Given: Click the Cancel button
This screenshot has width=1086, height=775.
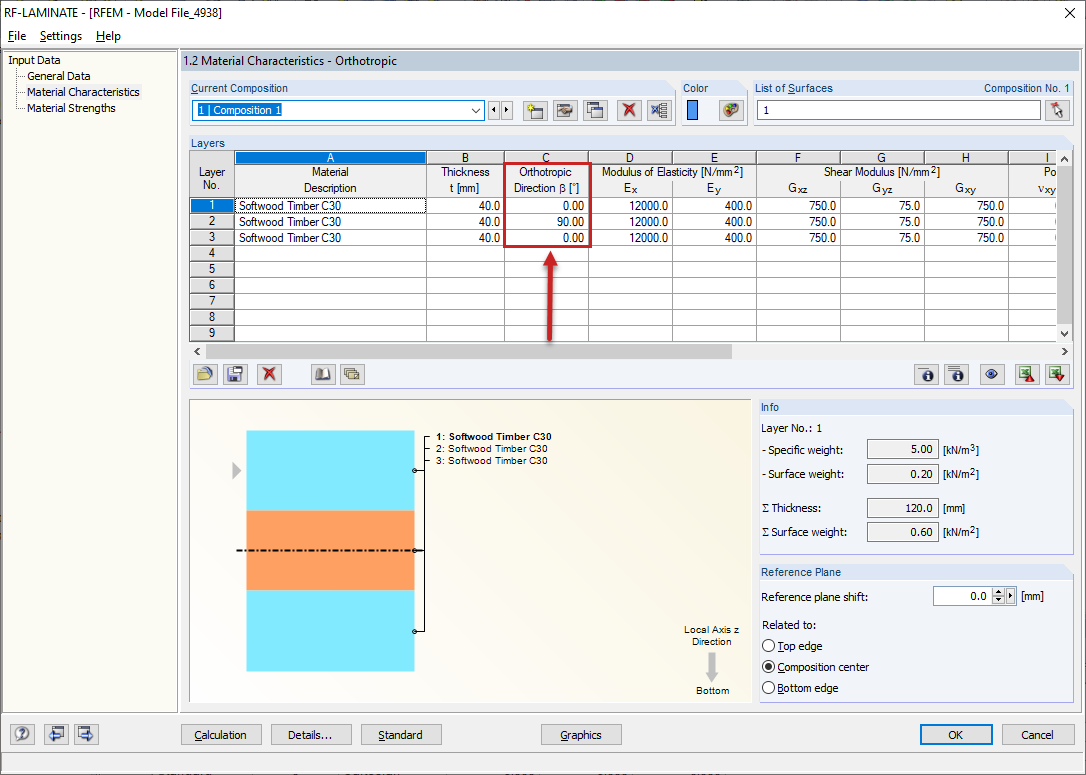Looking at the screenshot, I should 1038,735.
